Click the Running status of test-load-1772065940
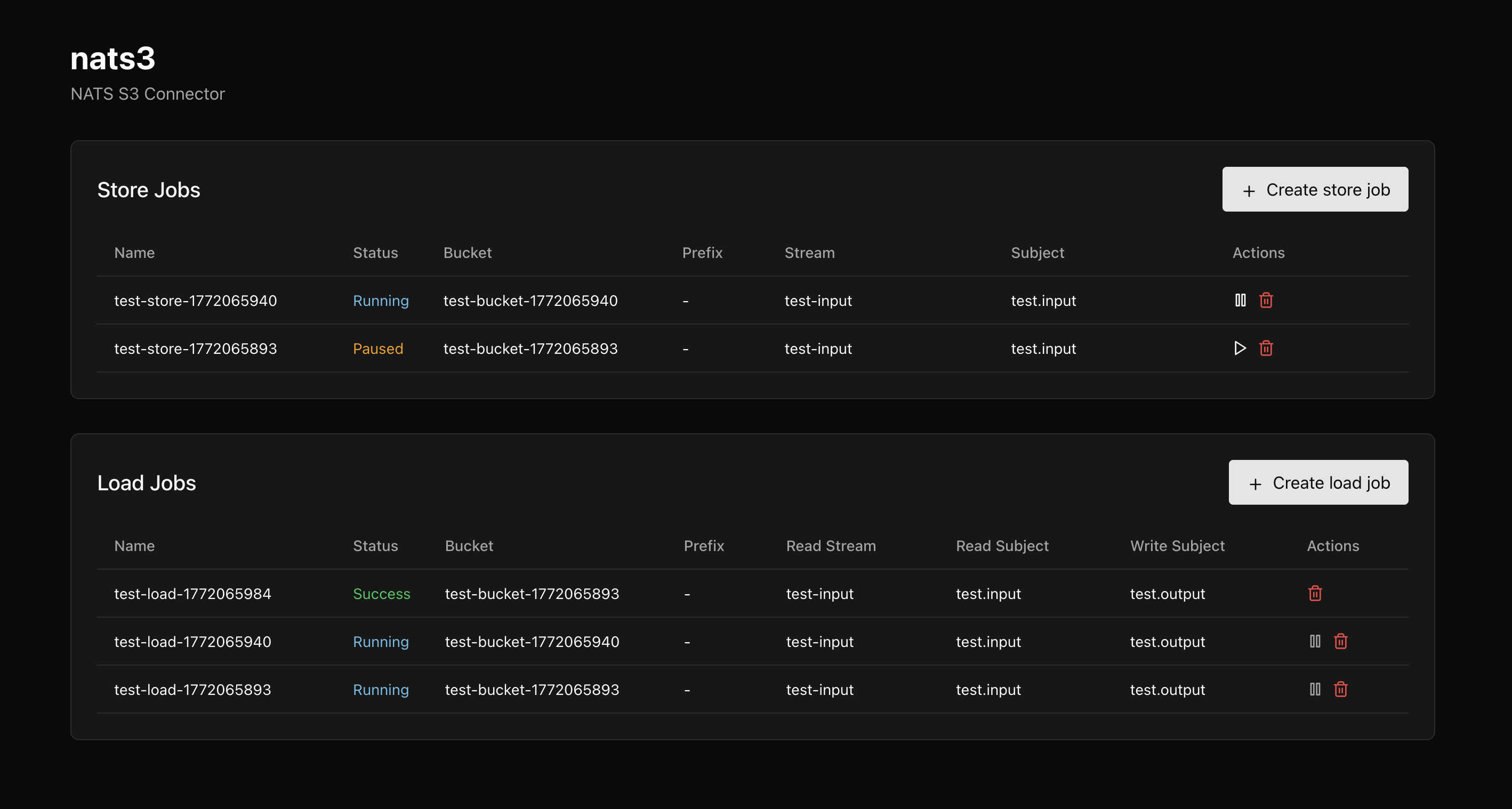The image size is (1512, 809). pos(381,641)
